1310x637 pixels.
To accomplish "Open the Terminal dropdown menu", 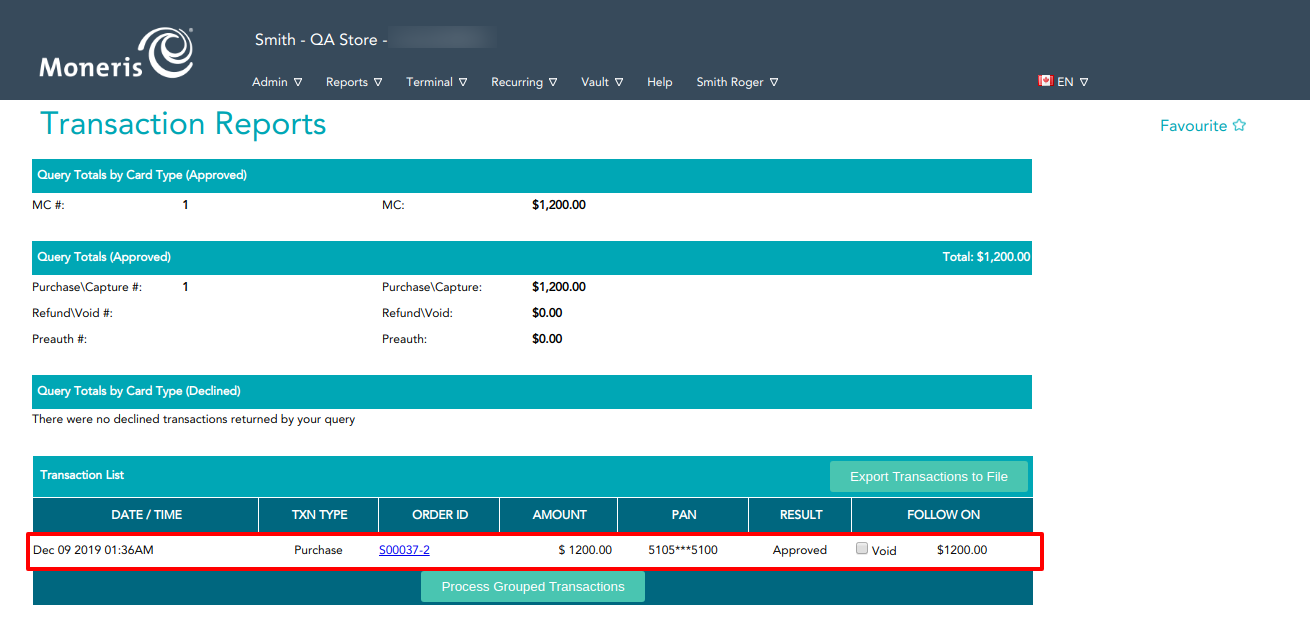I will [x=436, y=82].
